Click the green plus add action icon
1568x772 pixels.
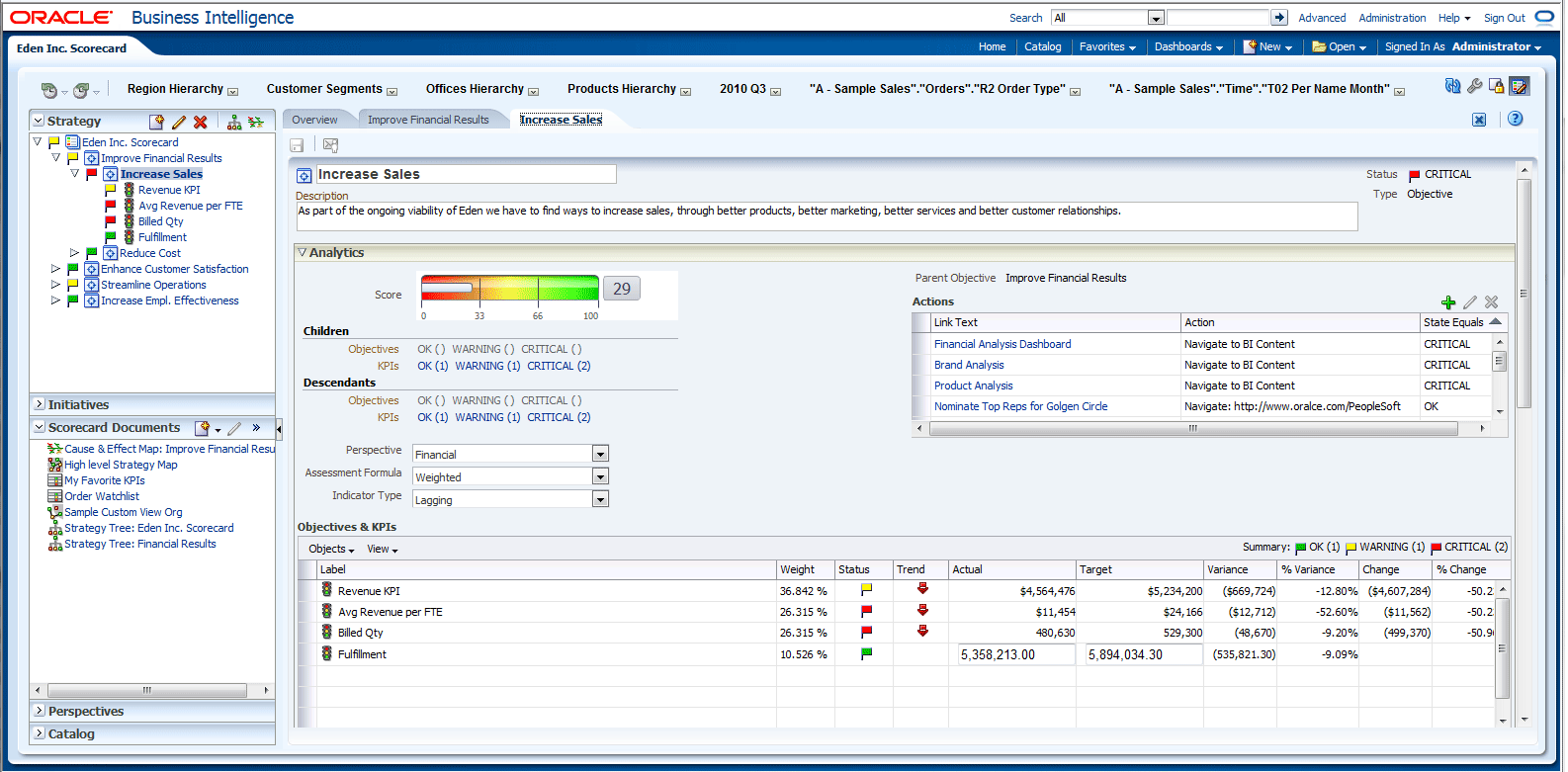1448,302
